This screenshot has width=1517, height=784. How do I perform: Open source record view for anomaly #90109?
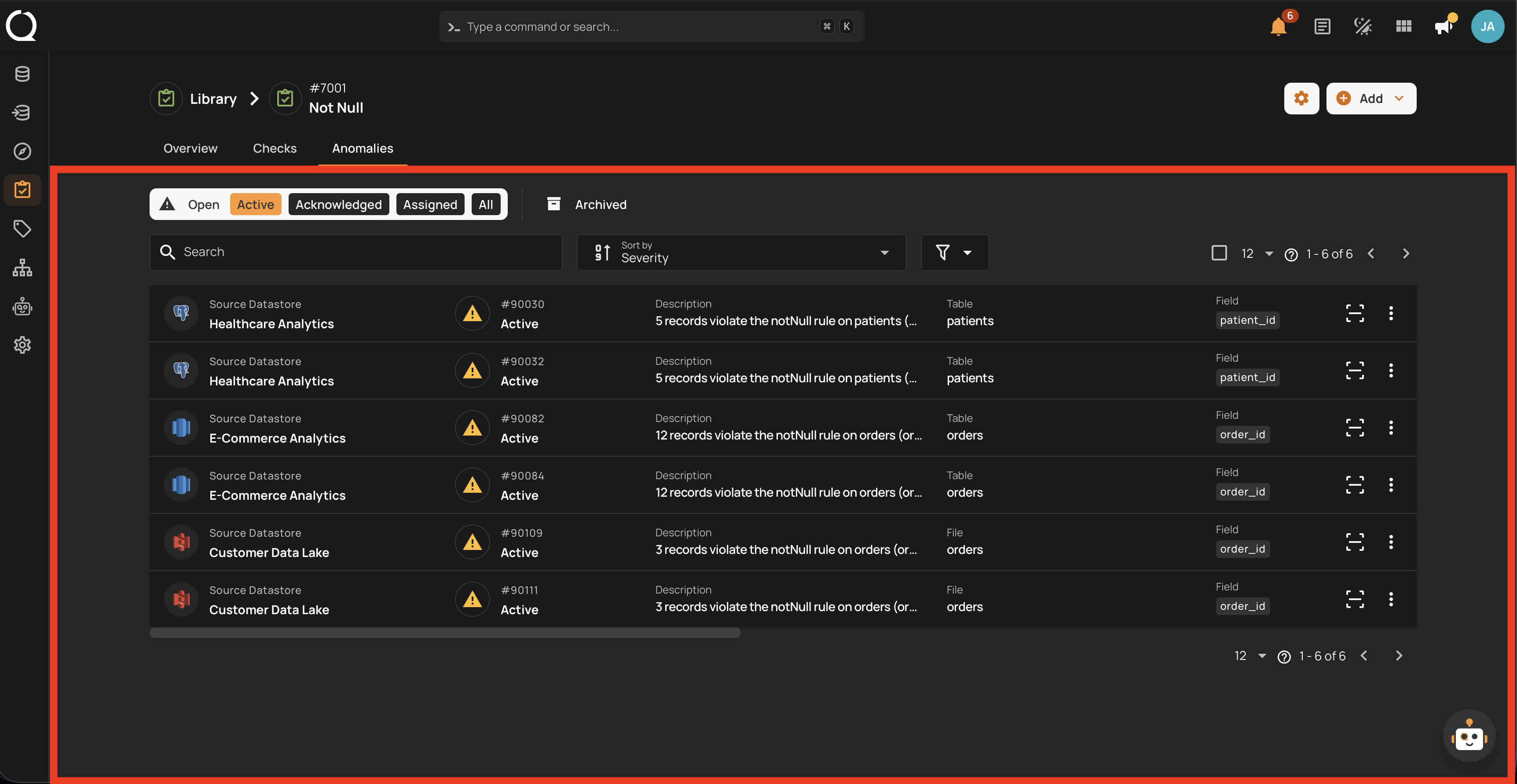point(1355,542)
